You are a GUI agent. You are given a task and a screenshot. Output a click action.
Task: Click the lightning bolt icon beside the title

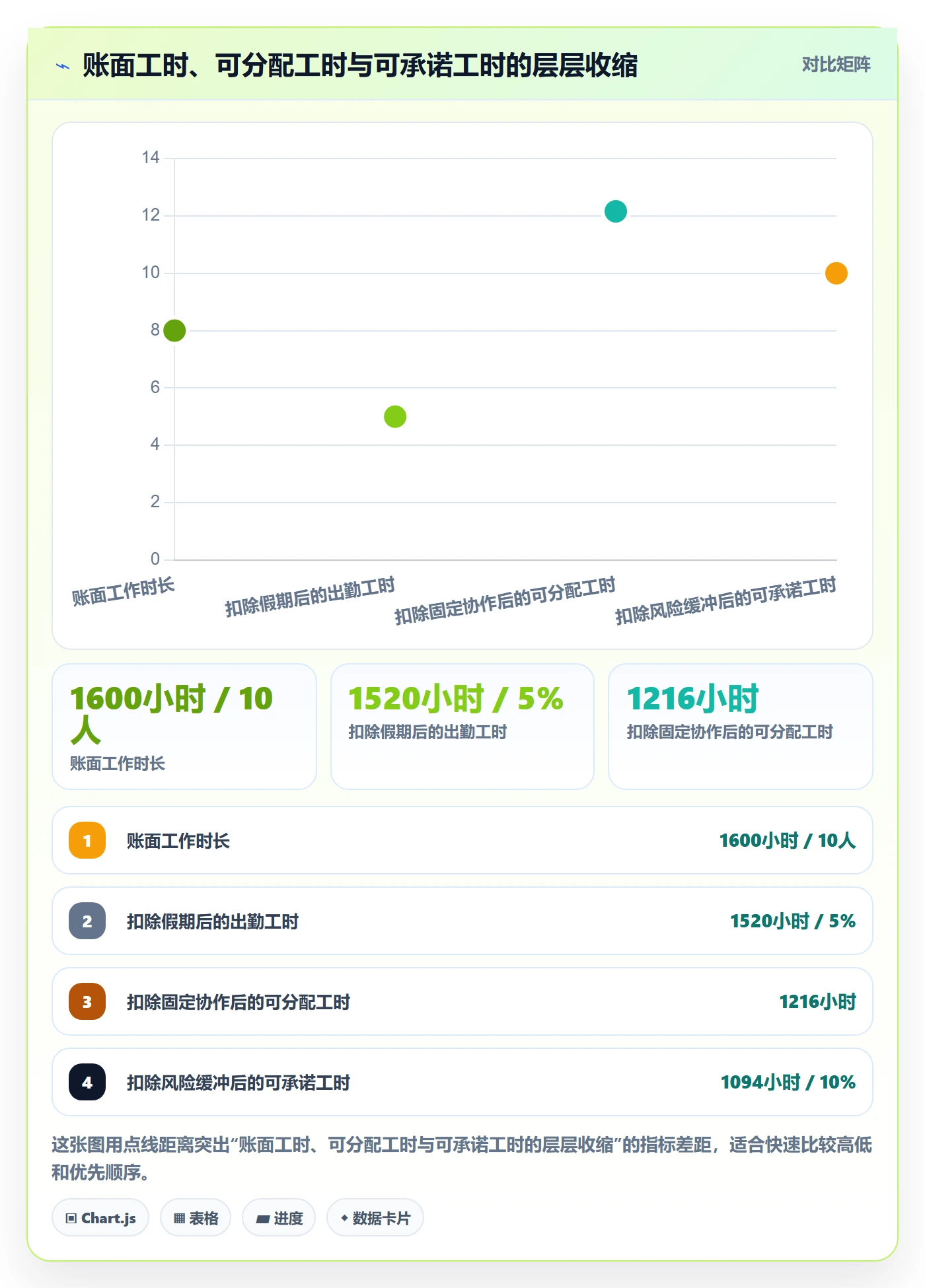point(63,66)
